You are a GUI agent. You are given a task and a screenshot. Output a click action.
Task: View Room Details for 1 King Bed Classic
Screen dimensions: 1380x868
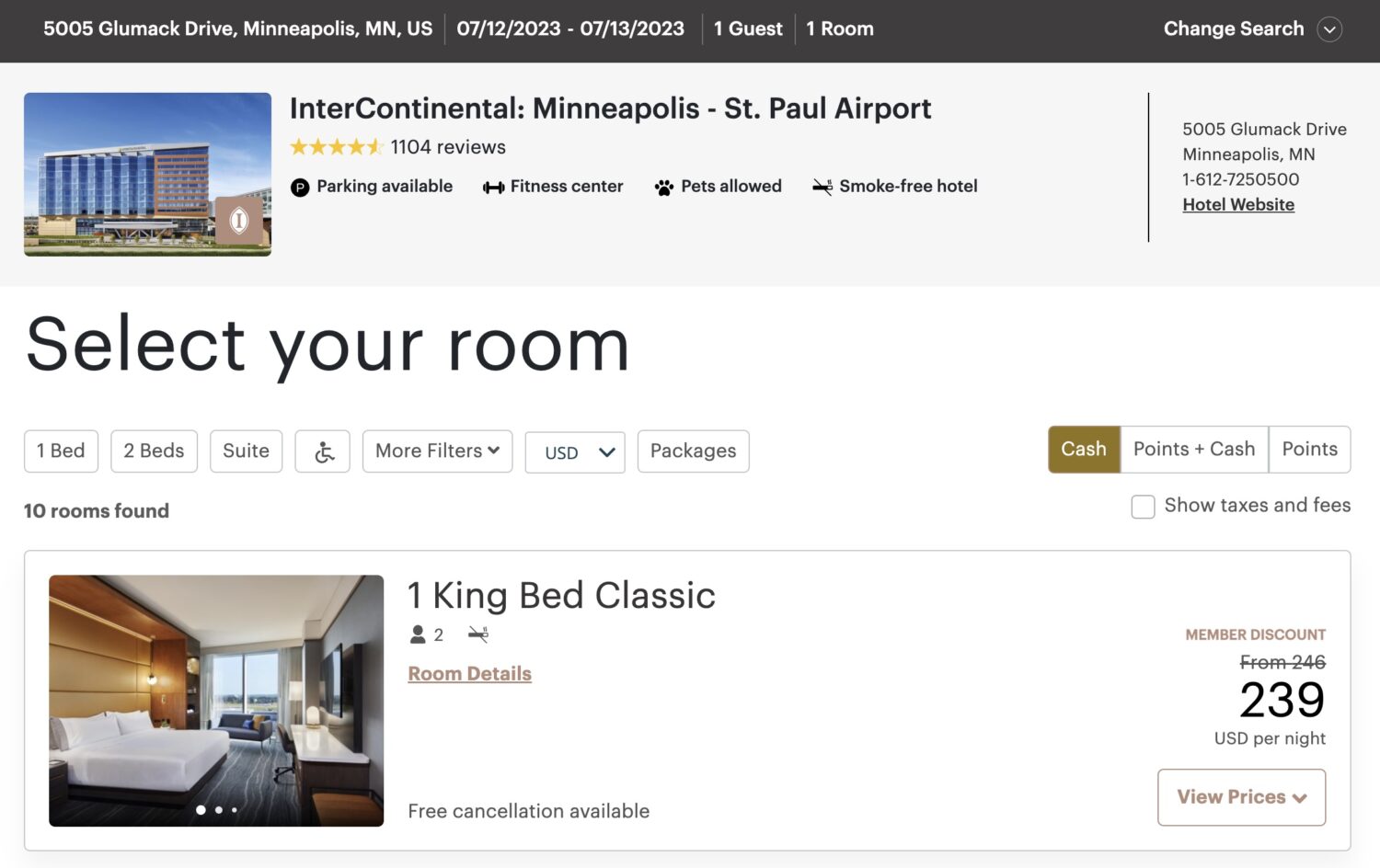tap(469, 673)
